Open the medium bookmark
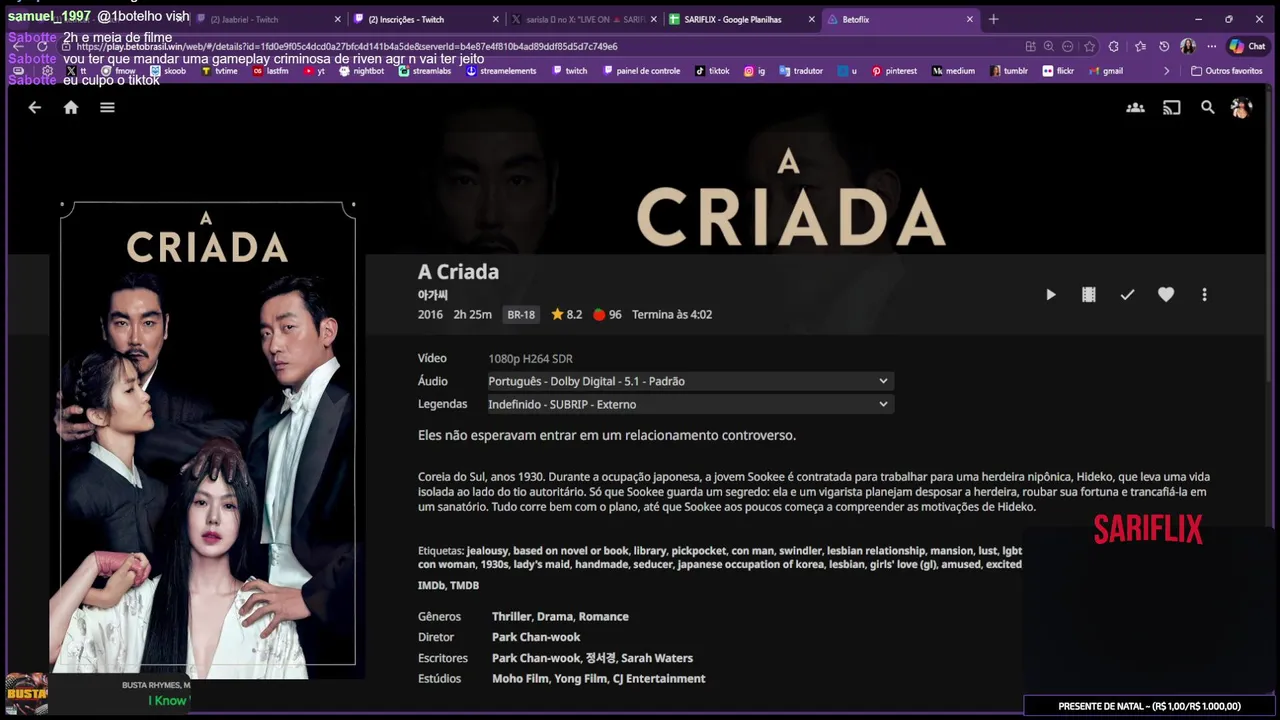Screen dimensions: 1280x720 953,71
